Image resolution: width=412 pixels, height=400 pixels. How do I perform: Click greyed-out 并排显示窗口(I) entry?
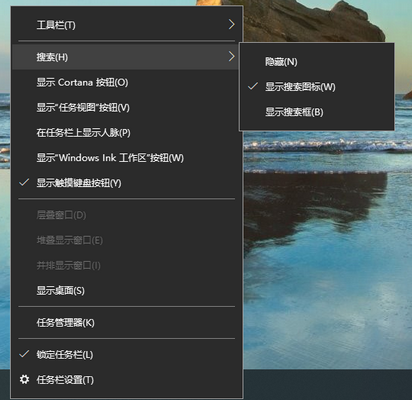127,265
